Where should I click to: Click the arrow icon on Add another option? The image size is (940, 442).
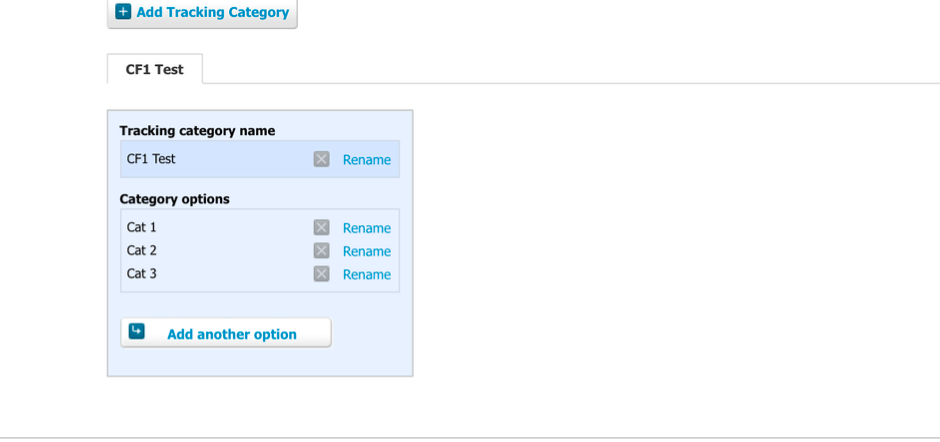pos(137,332)
